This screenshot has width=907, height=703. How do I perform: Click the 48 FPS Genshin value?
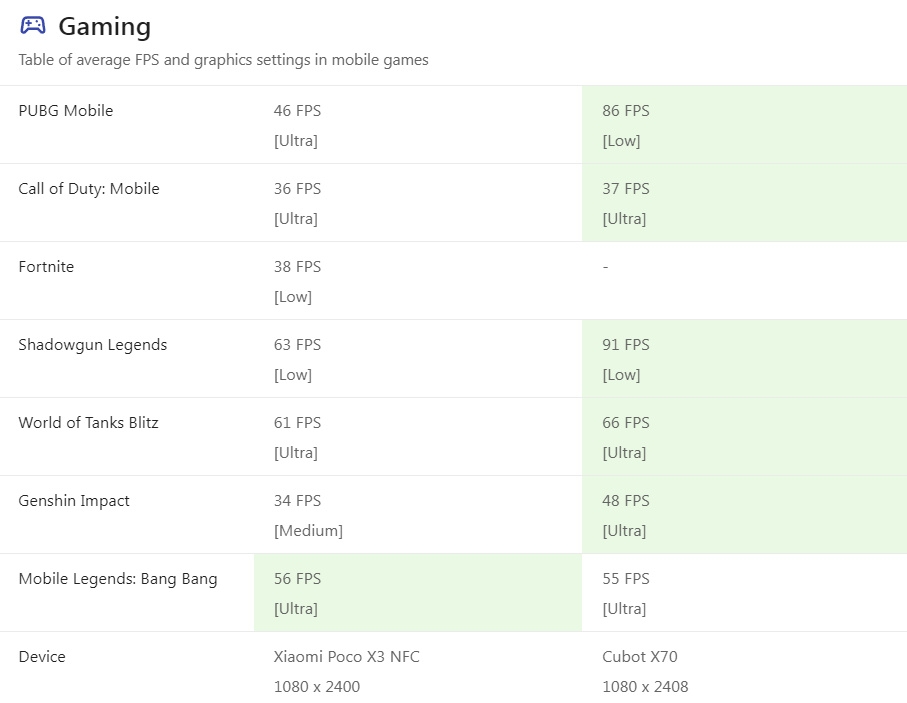(x=626, y=501)
